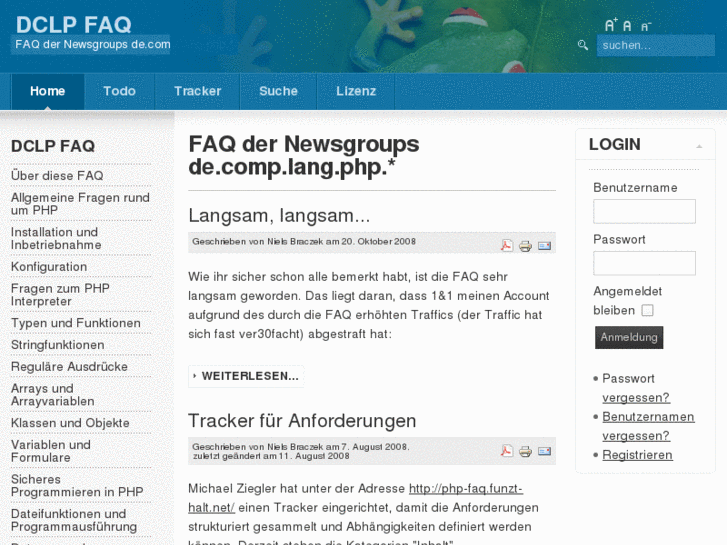Open the Tracker für Anforderungen heading
Screen dimensions: 727x545
(302, 421)
